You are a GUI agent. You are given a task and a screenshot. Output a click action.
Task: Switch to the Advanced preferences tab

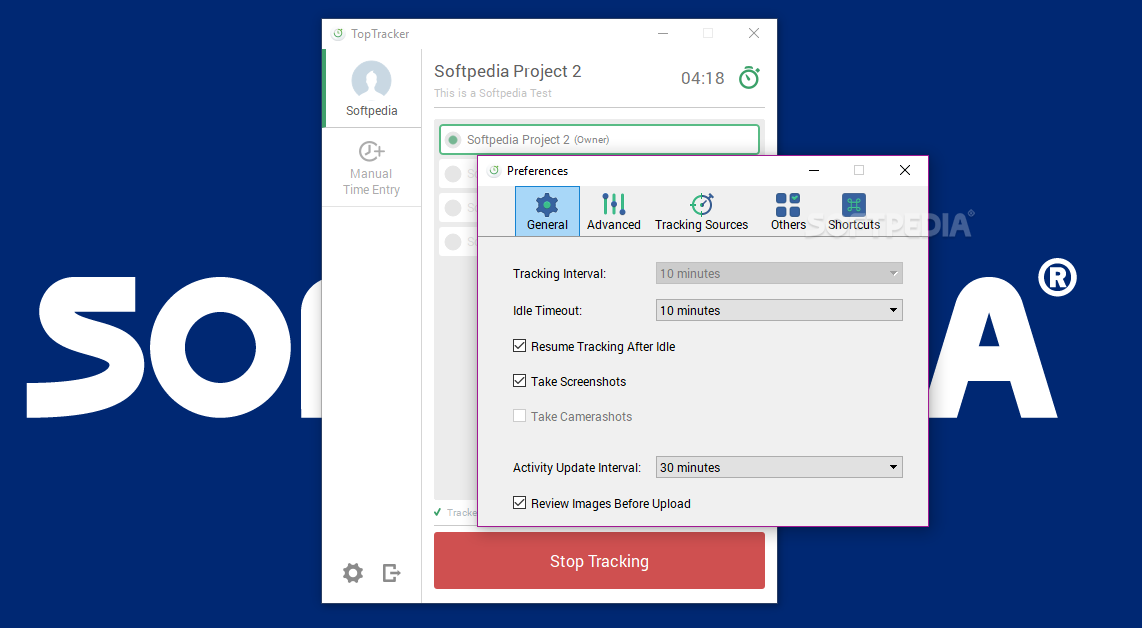pos(613,211)
